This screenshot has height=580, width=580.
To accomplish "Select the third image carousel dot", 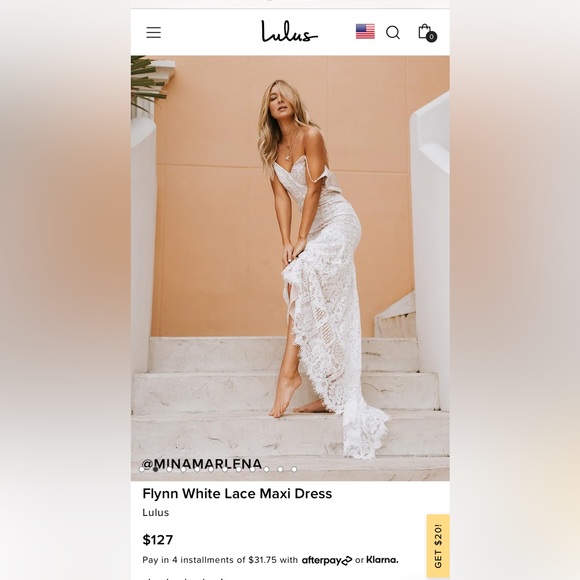I will point(169,469).
